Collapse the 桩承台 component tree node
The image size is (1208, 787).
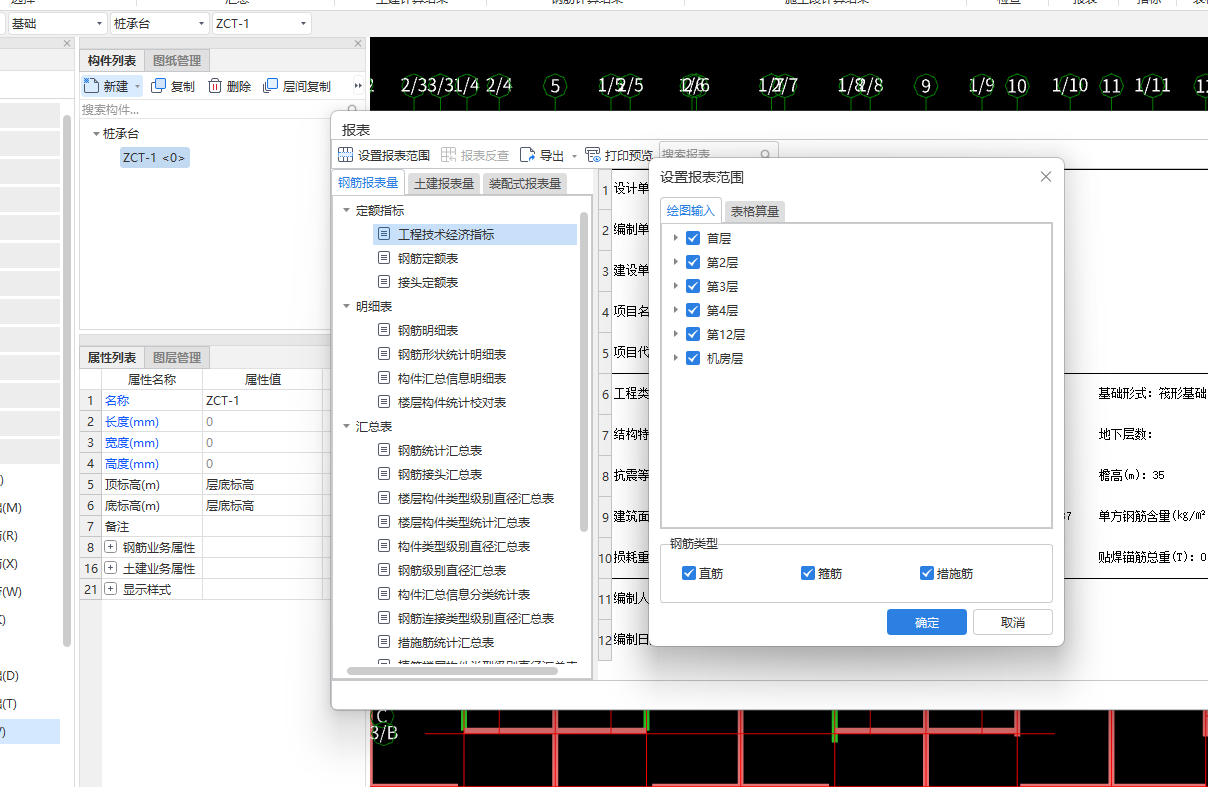point(96,133)
